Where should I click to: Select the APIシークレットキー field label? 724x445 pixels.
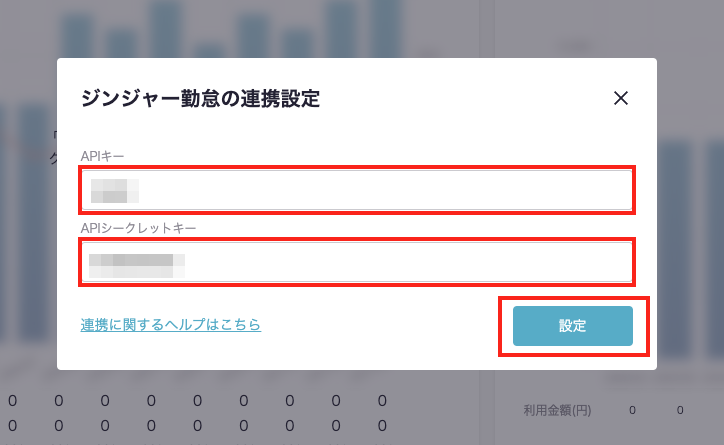point(139,228)
